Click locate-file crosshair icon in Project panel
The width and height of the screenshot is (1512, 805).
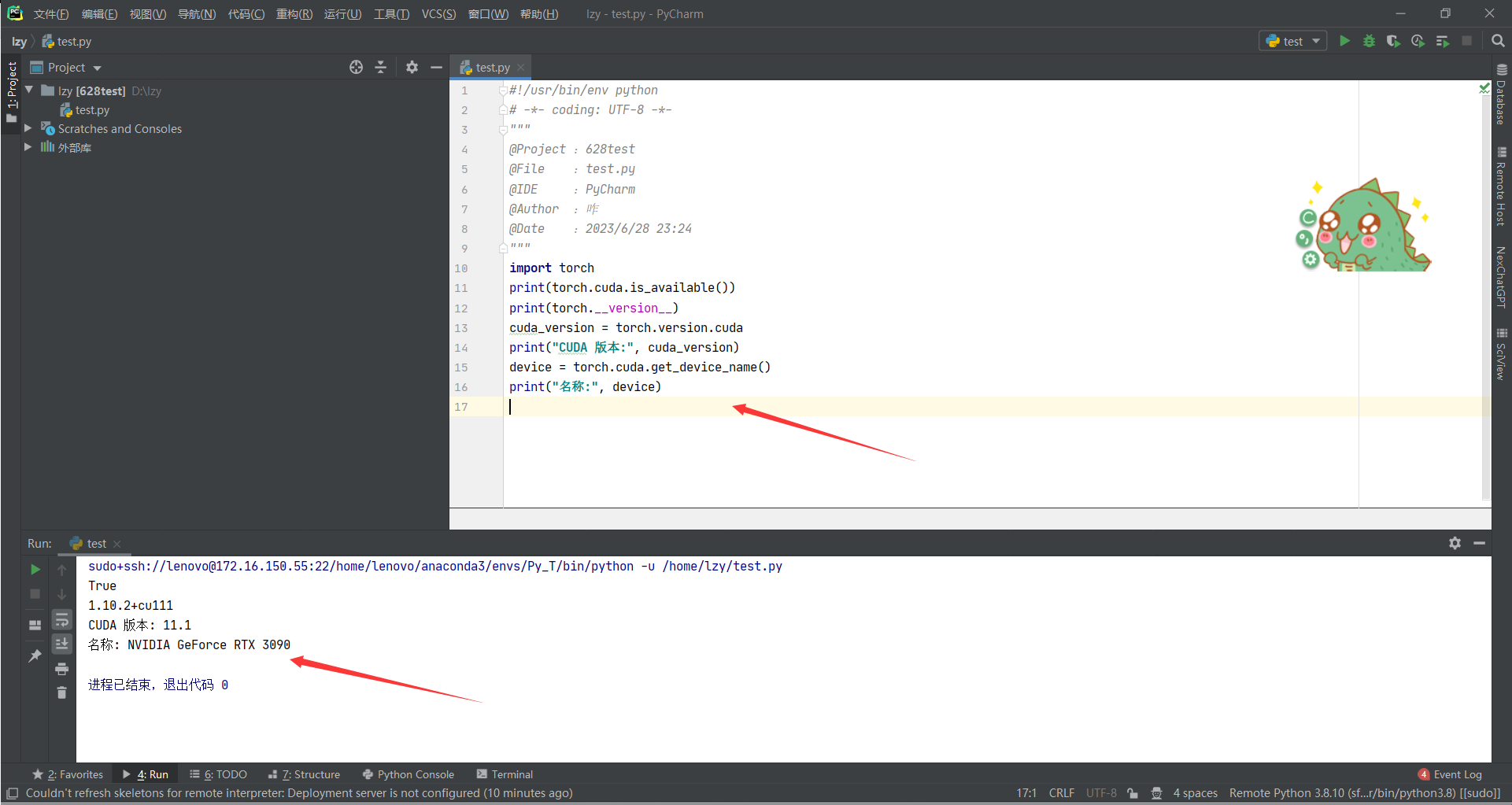coord(357,68)
